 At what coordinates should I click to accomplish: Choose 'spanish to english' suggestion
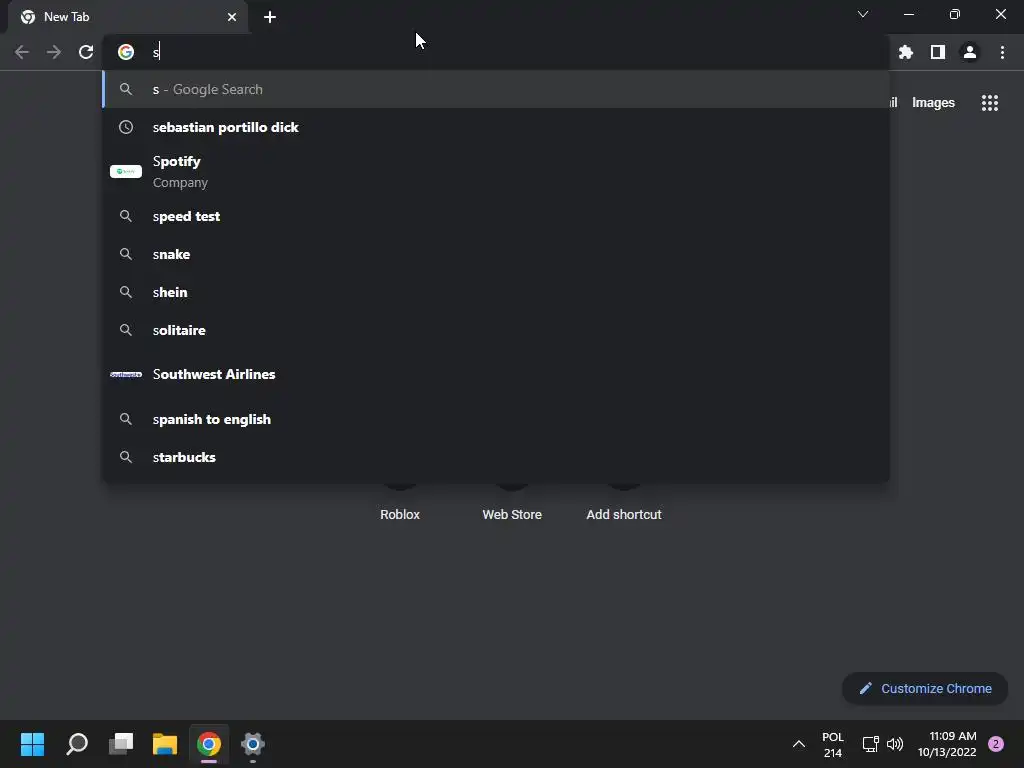click(x=496, y=419)
